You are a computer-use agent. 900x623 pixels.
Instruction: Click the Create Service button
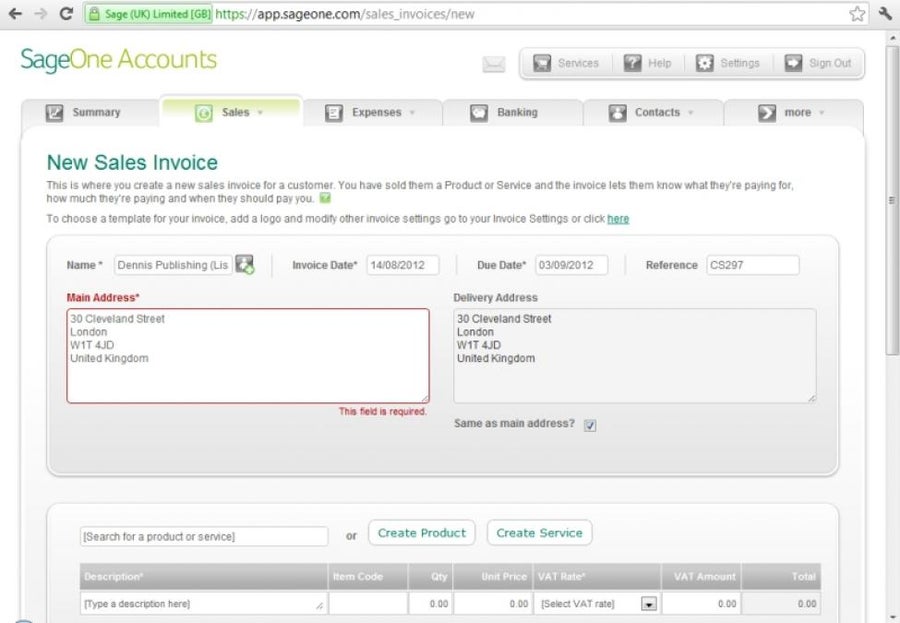click(x=540, y=533)
